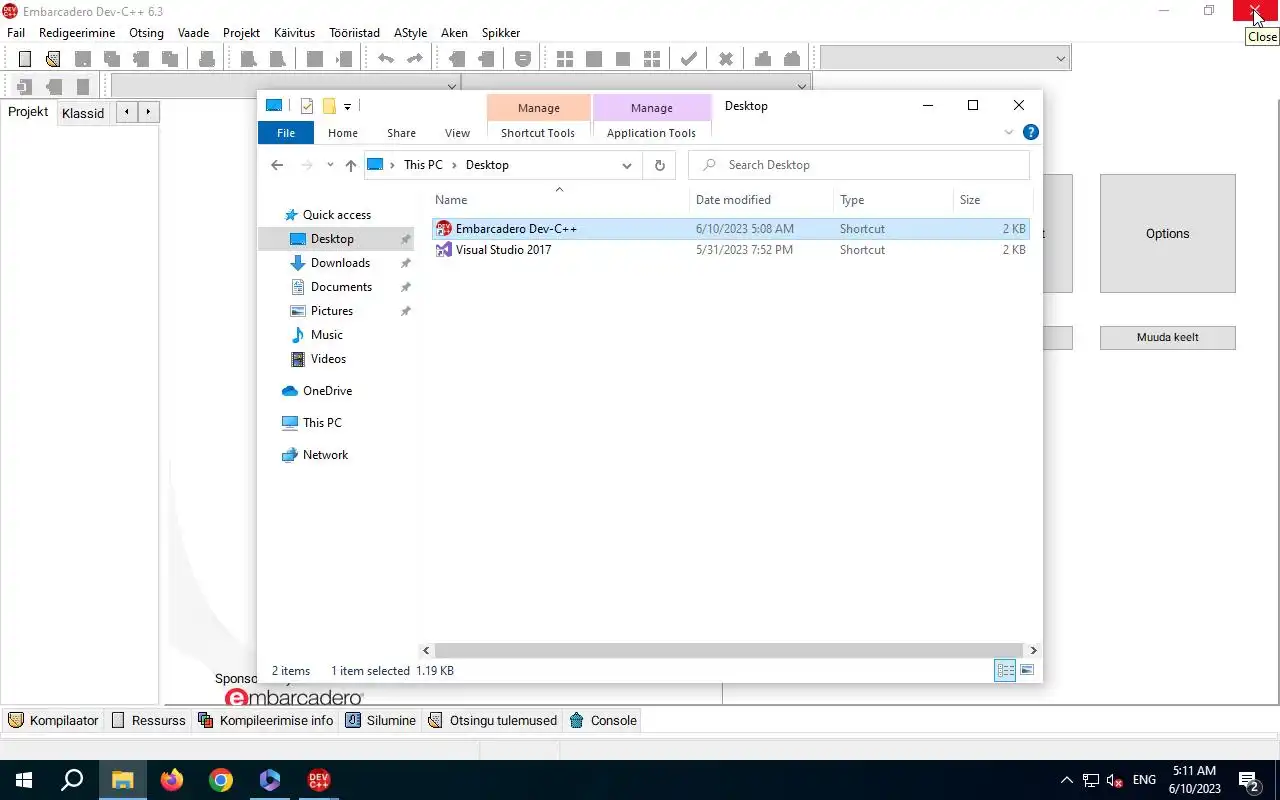
Task: Open the Spikker menu in Dev-C++
Action: 501,33
